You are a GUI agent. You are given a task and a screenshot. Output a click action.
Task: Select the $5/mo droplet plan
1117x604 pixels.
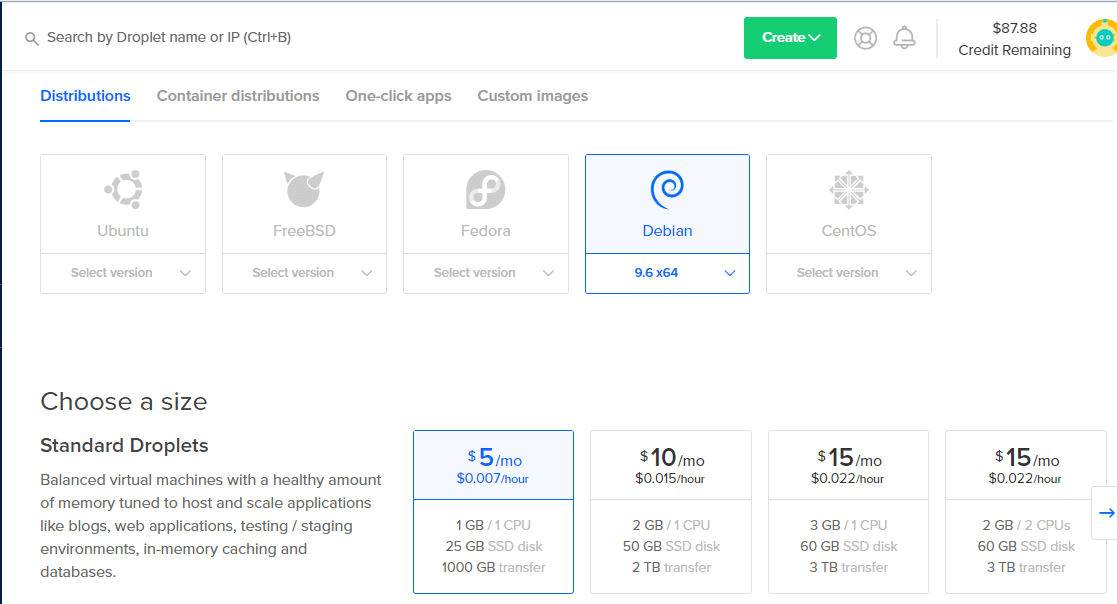(493, 511)
